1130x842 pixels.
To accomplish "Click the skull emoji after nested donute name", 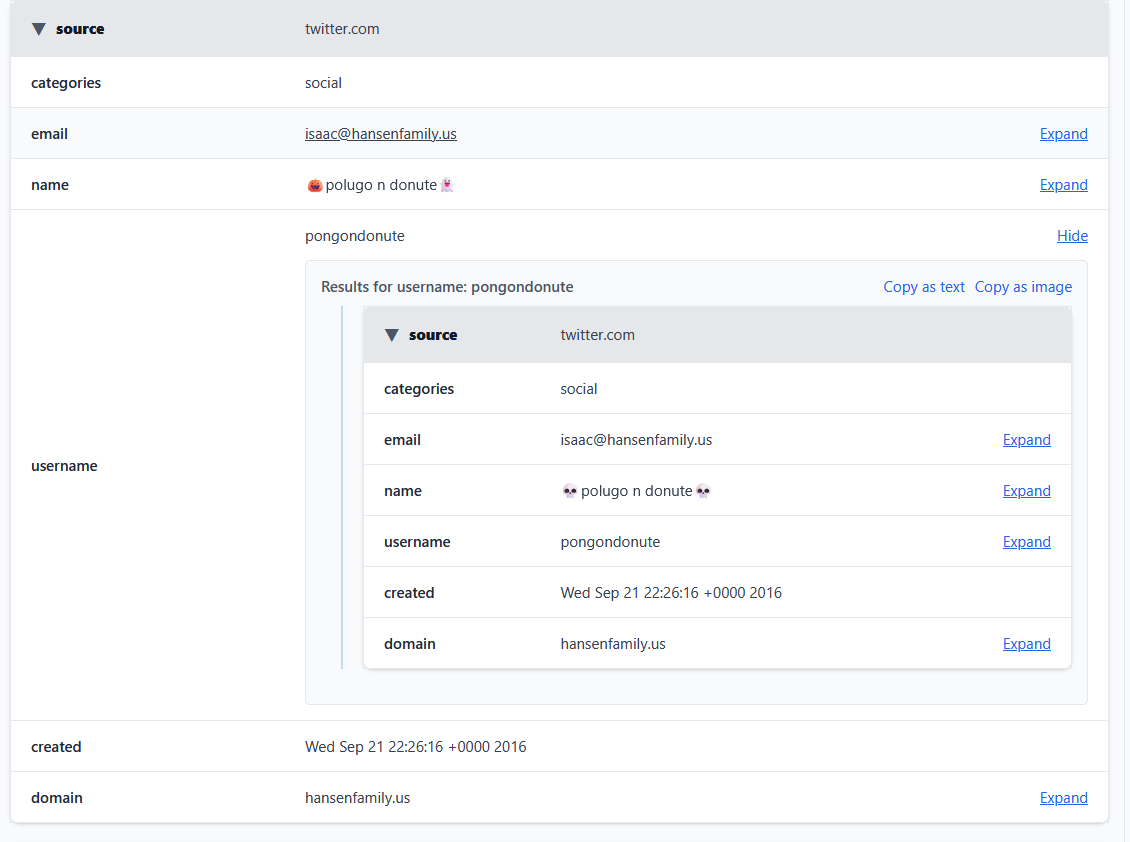I will (x=703, y=491).
